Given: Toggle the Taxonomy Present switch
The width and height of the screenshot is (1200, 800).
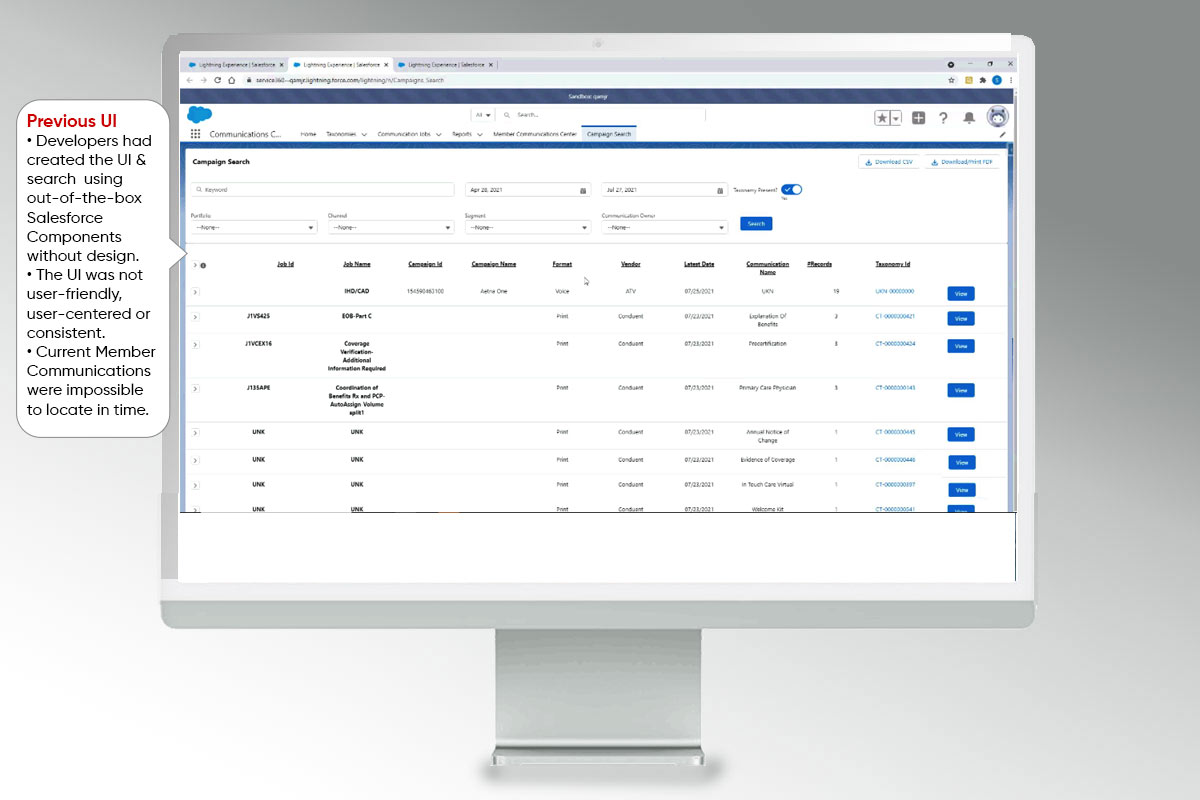Looking at the screenshot, I should 791,189.
